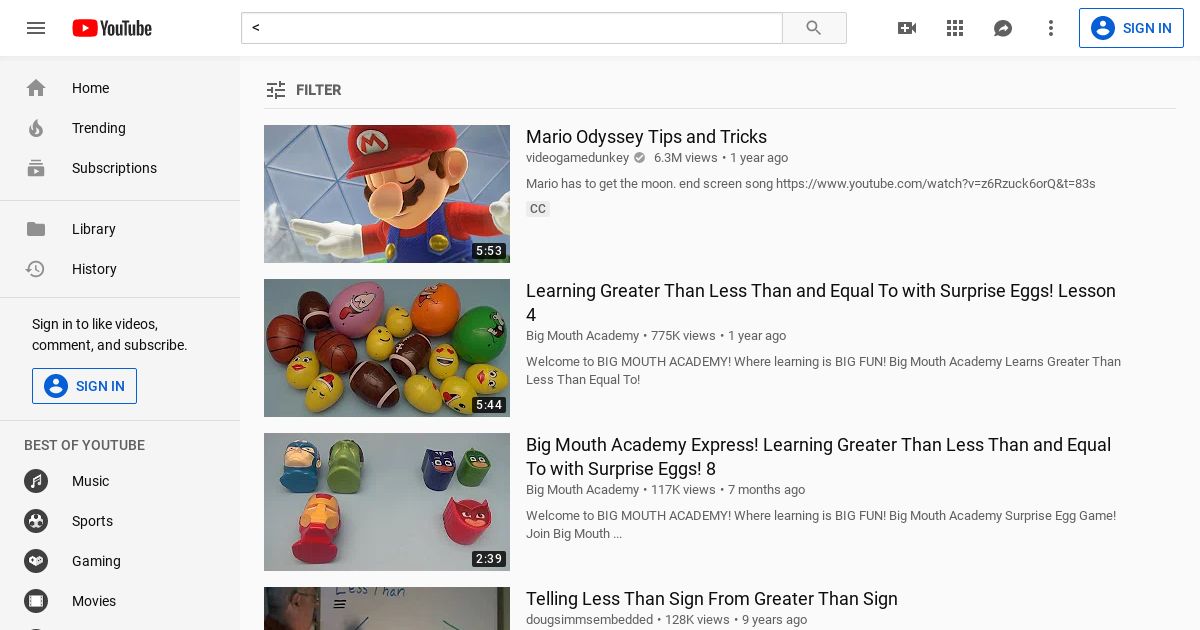Open title 'Big Mouth Academy Express!' video

(x=818, y=457)
